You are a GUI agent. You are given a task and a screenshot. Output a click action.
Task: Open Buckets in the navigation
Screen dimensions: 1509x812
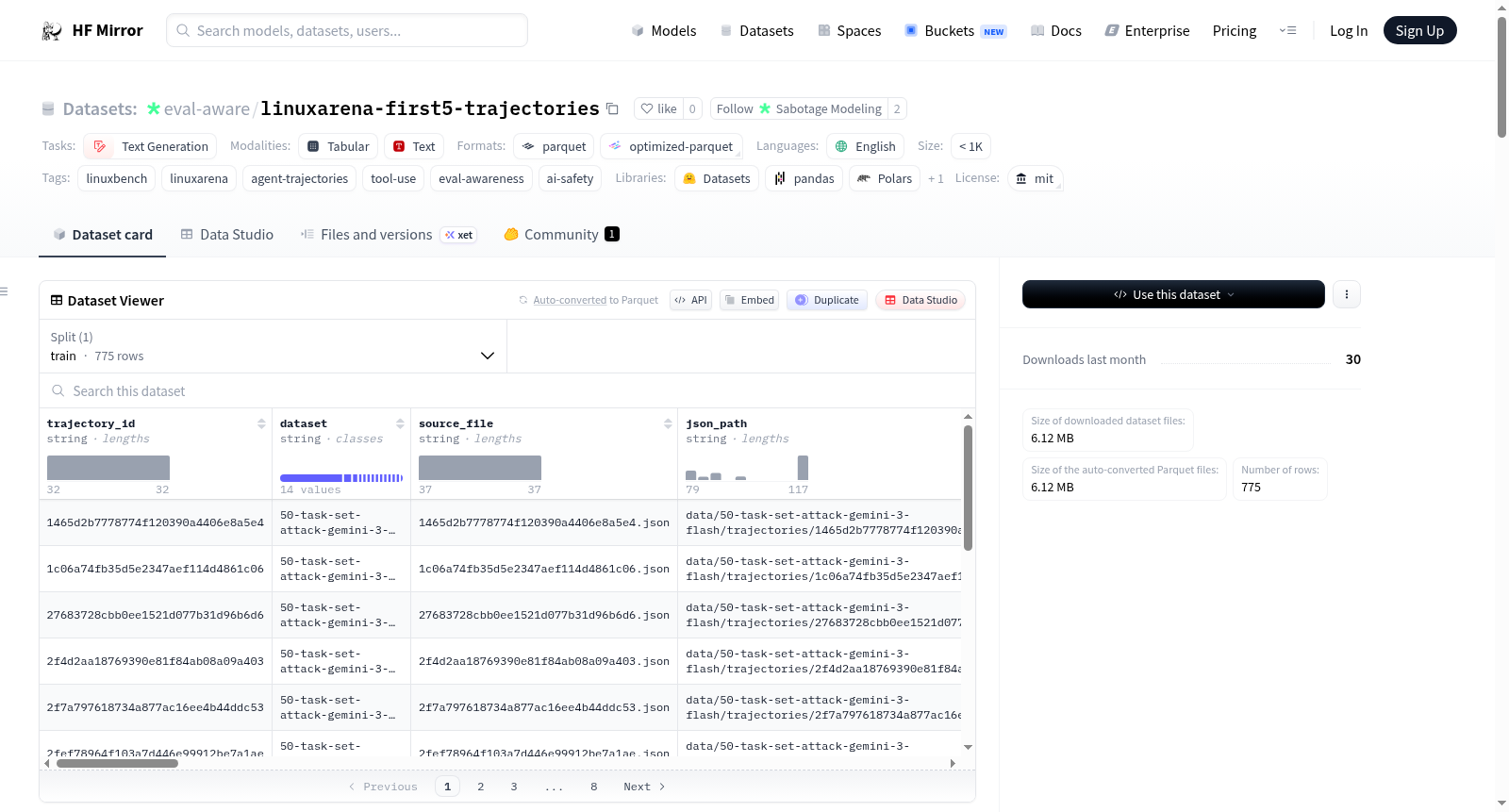(x=955, y=31)
